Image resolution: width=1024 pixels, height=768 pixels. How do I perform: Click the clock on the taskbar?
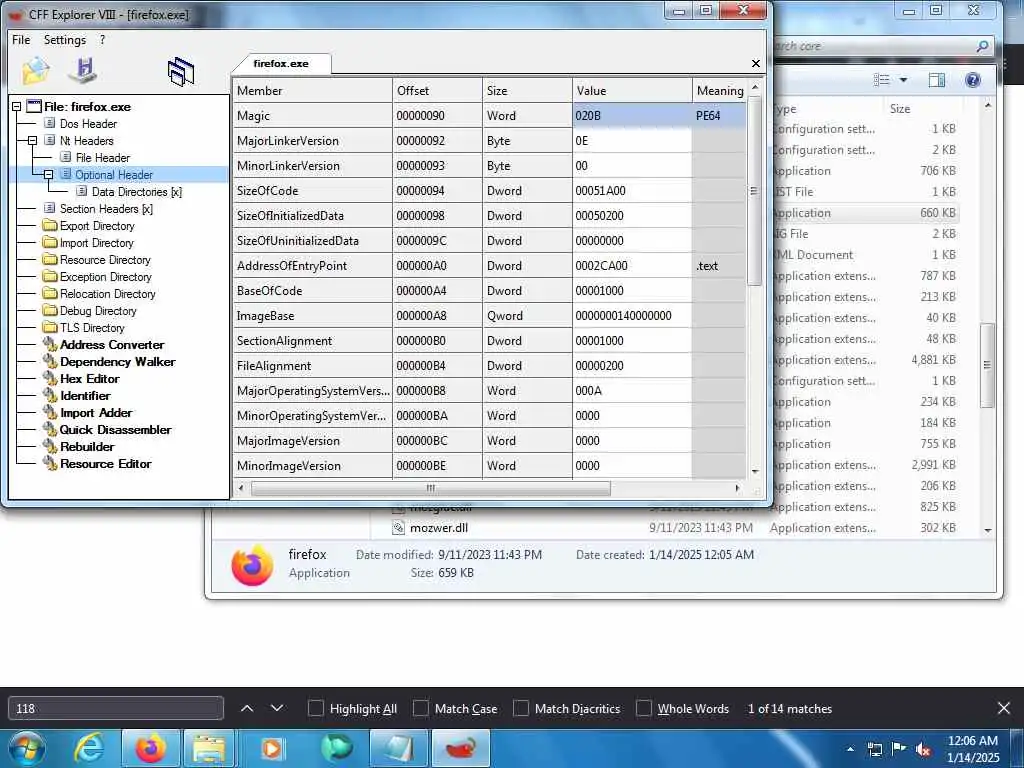coord(972,749)
